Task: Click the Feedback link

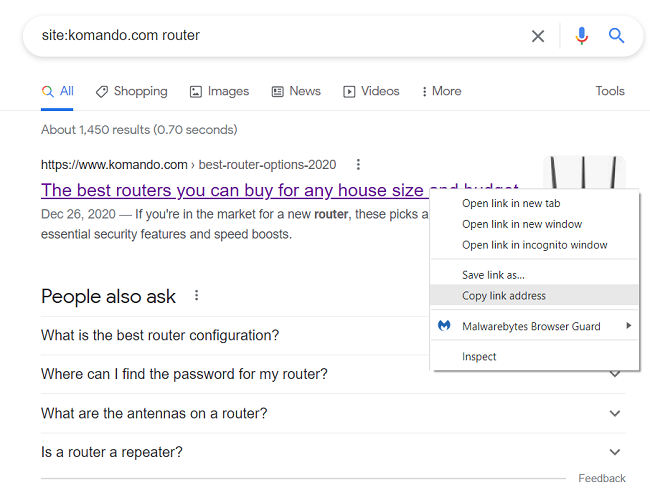Action: pyautogui.click(x=601, y=478)
